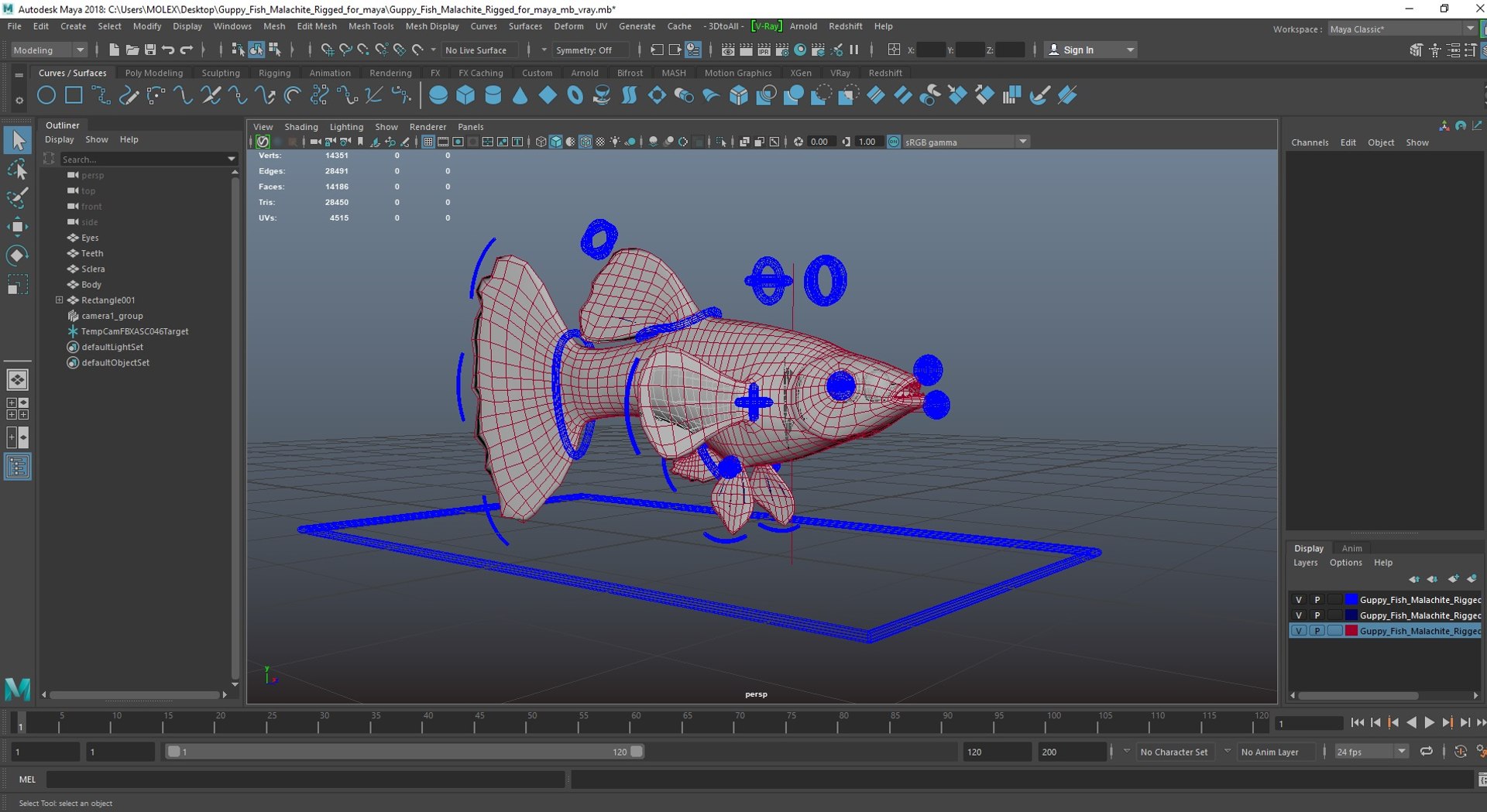Viewport: 1487px width, 812px height.
Task: Click the Outliner search field
Action: (x=143, y=159)
